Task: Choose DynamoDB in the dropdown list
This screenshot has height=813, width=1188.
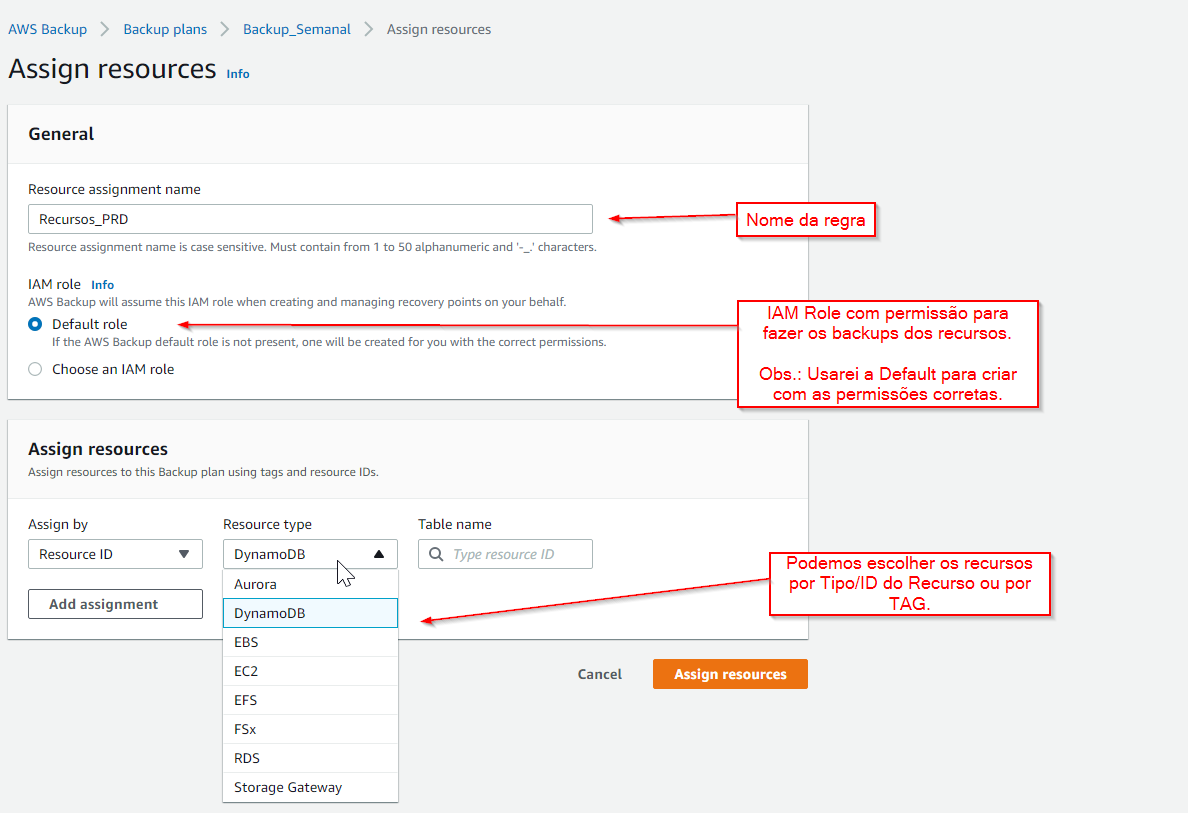Action: coord(311,613)
